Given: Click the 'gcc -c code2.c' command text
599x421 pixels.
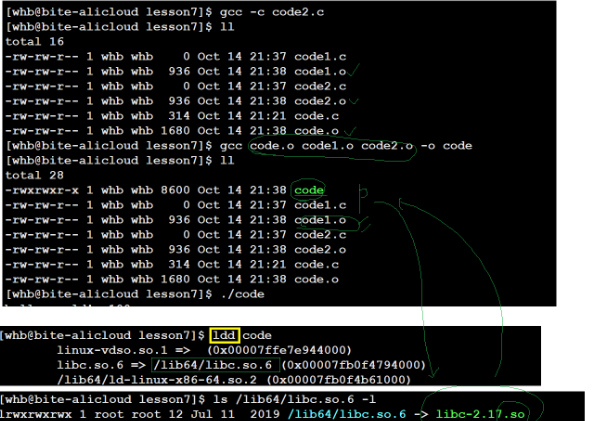Looking at the screenshot, I should pos(272,12).
